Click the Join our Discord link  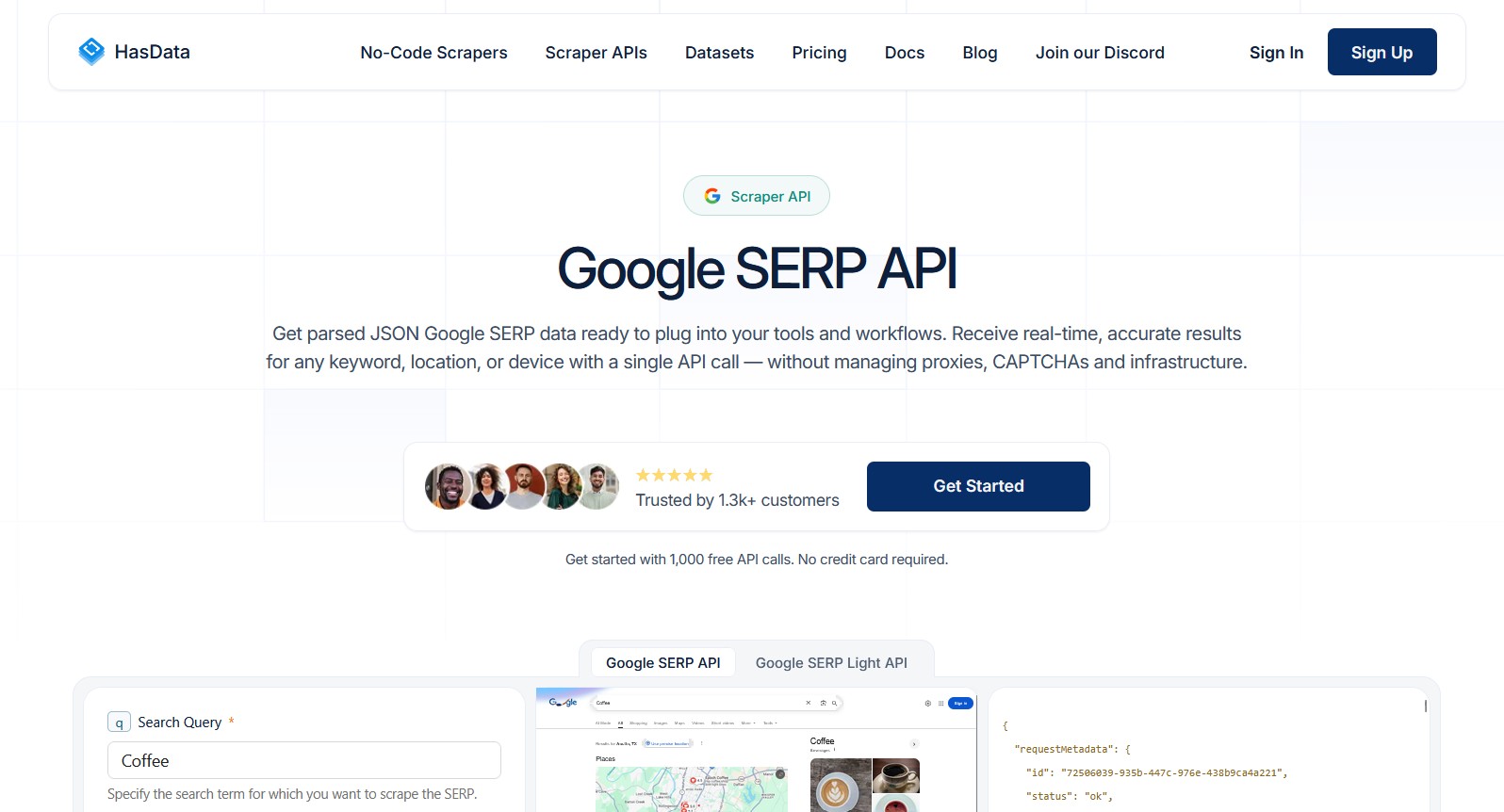1100,53
